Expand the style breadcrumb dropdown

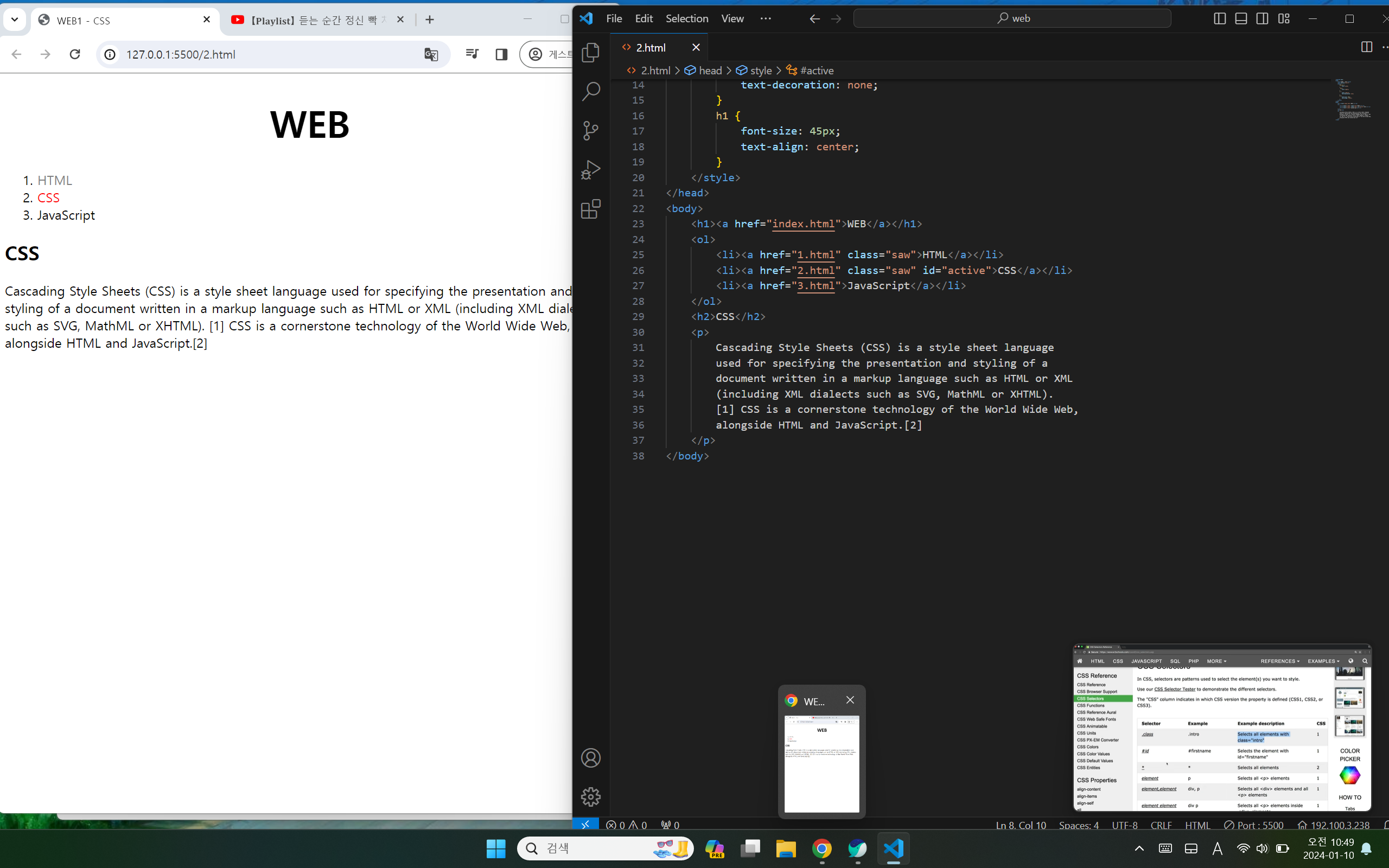pyautogui.click(x=761, y=70)
